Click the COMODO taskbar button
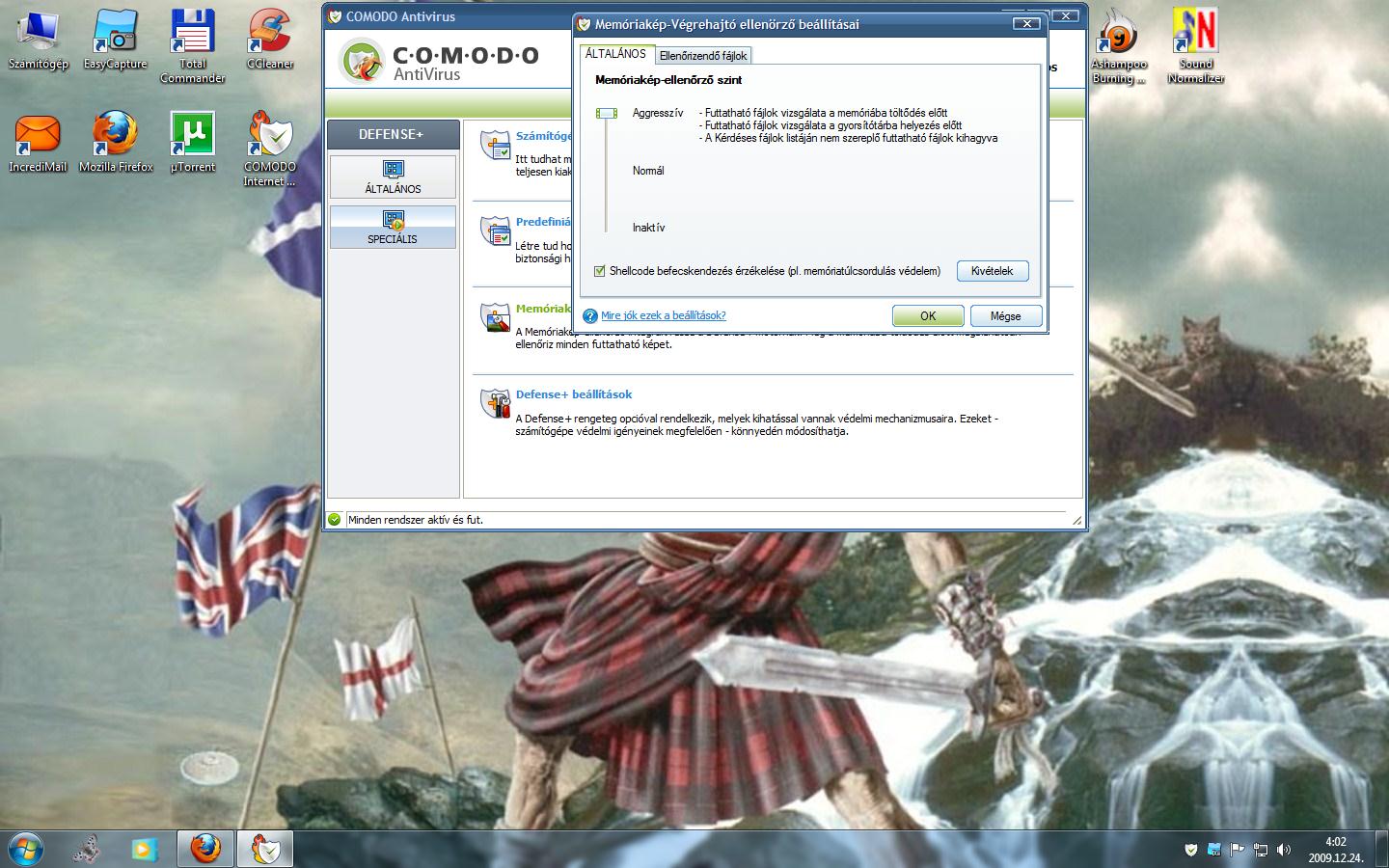Image resolution: width=1389 pixels, height=868 pixels. click(x=264, y=849)
